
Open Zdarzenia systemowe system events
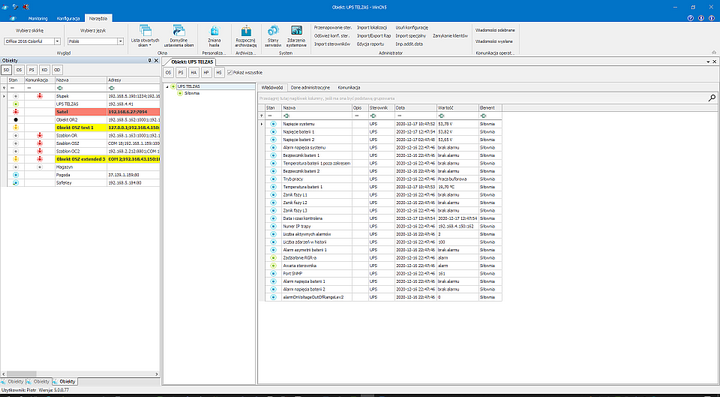[x=296, y=37]
